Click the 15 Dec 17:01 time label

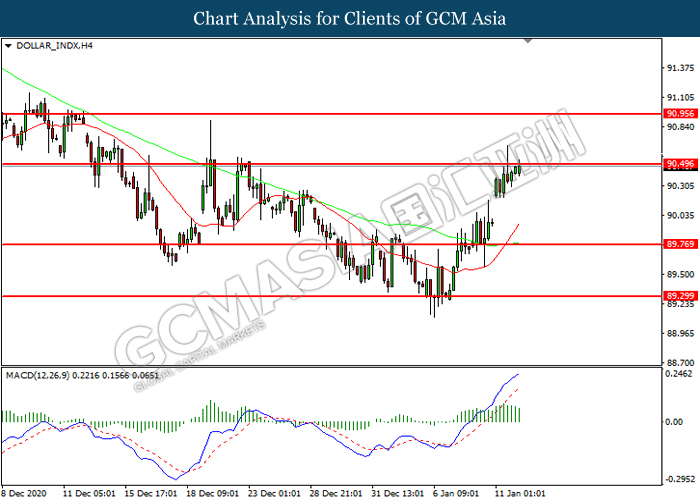pos(151,493)
